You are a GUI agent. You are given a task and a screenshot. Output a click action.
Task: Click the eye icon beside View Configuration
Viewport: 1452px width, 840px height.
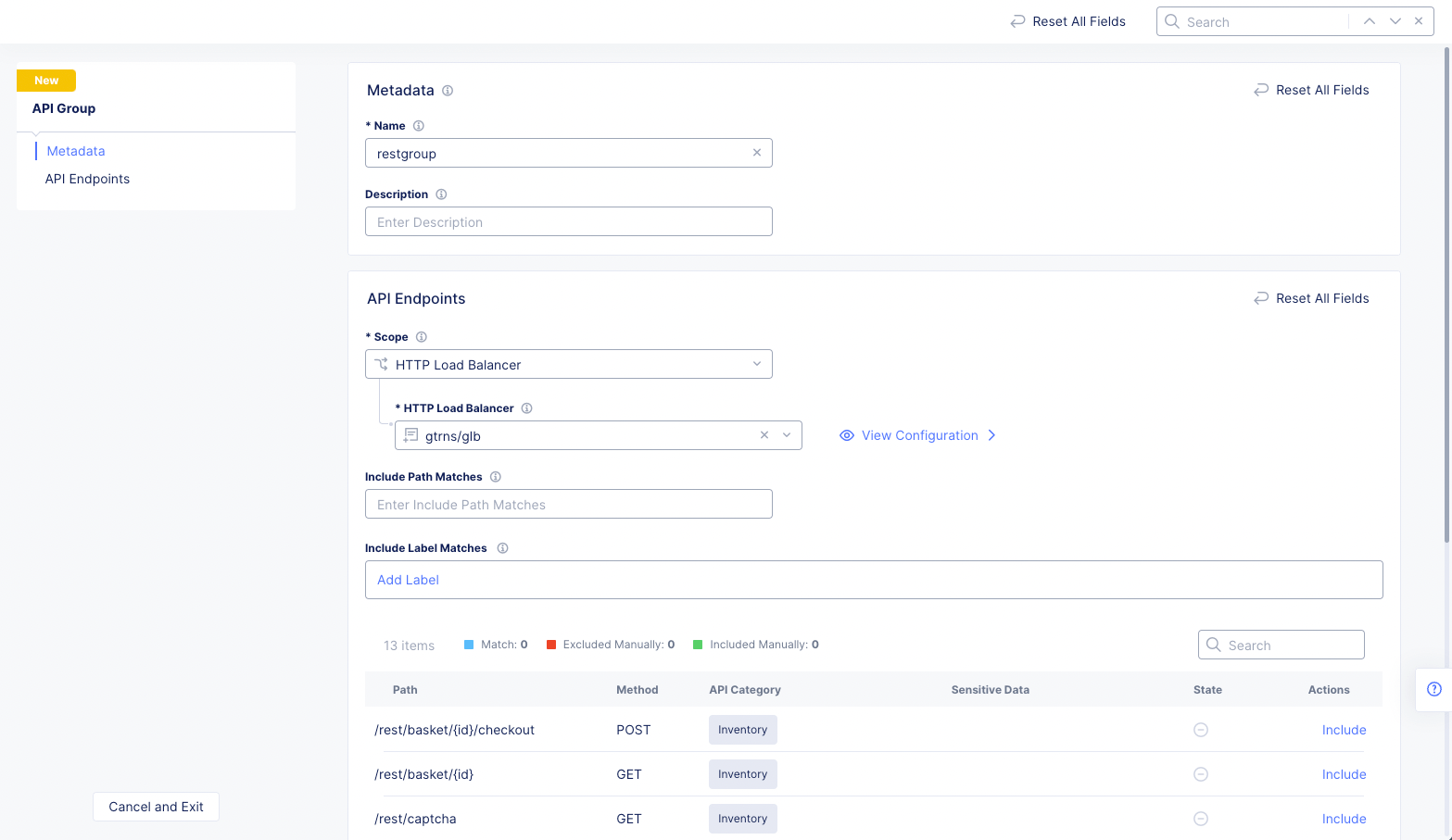point(846,435)
